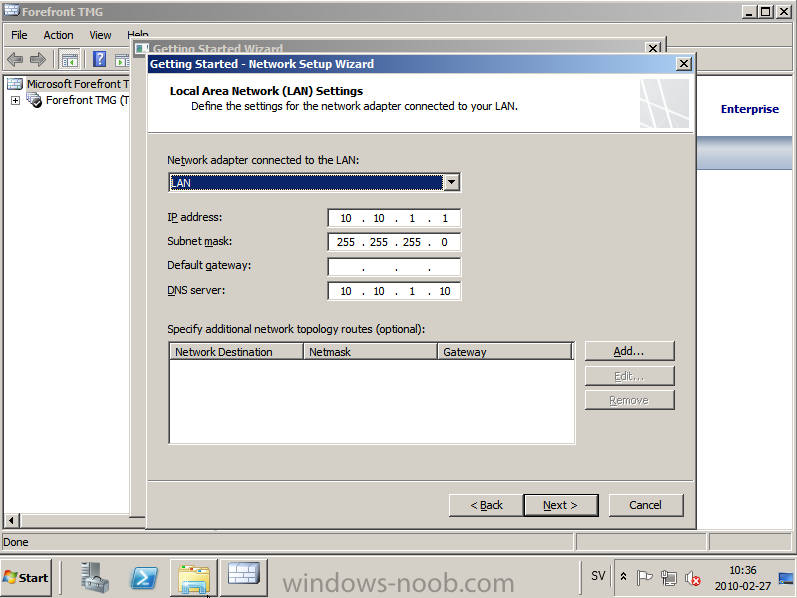This screenshot has height=598, width=797.
Task: Click the left arrow of tree pane scrollbar
Action: click(11, 520)
